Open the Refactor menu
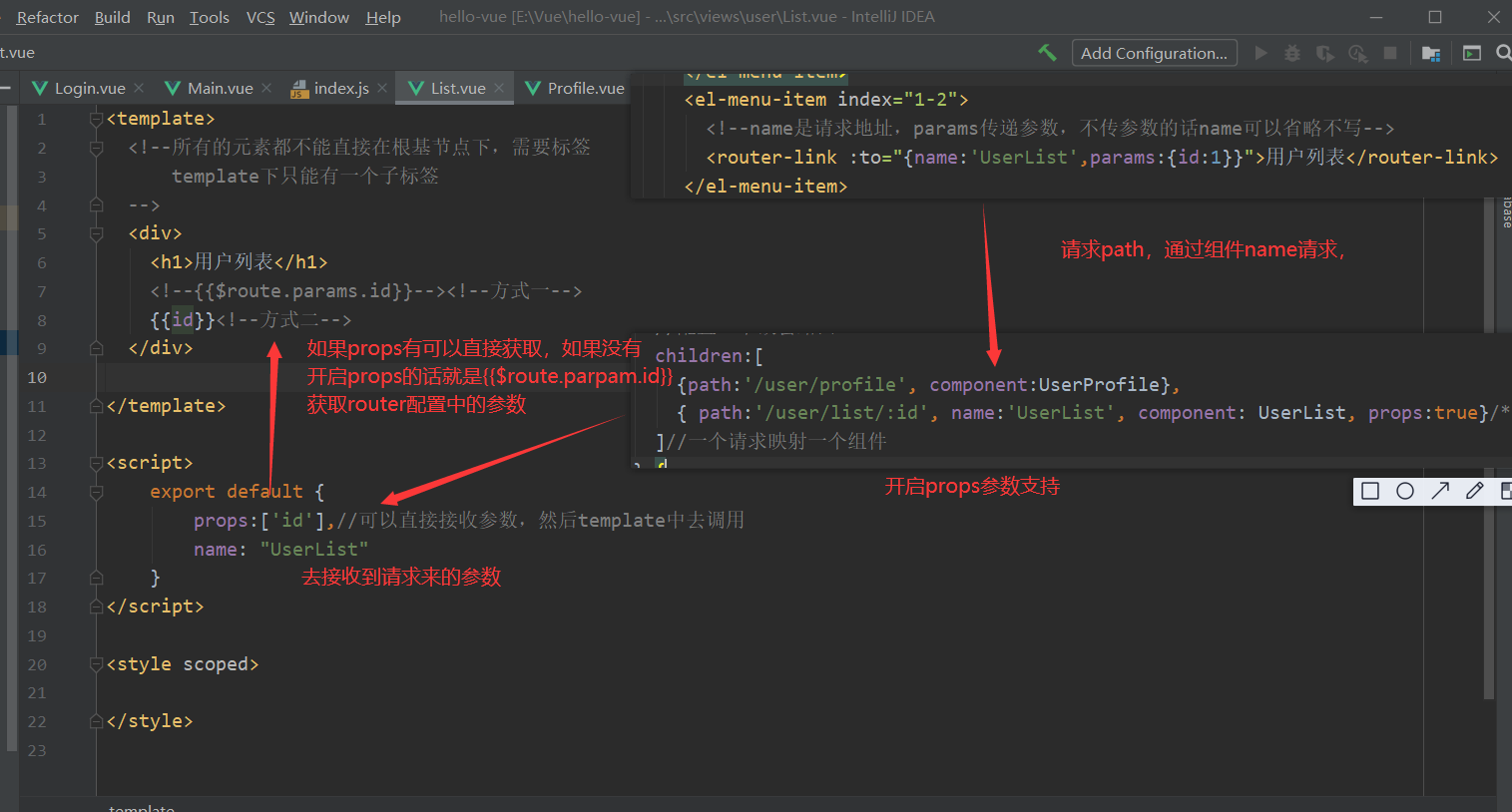Viewport: 1512px width, 812px height. tap(48, 17)
